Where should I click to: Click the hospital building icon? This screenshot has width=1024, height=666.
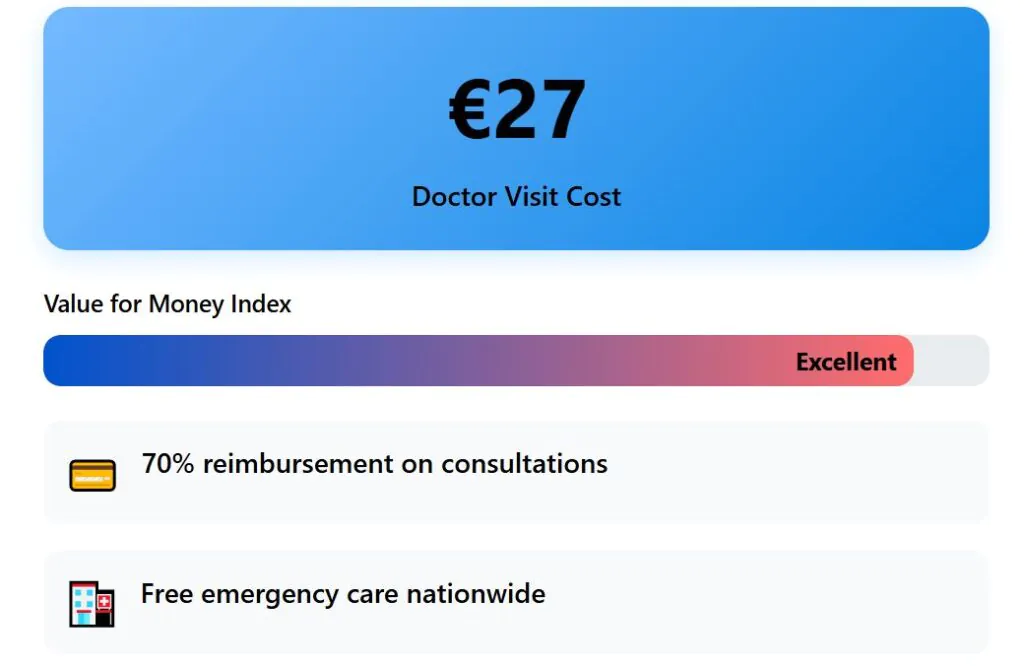[92, 604]
